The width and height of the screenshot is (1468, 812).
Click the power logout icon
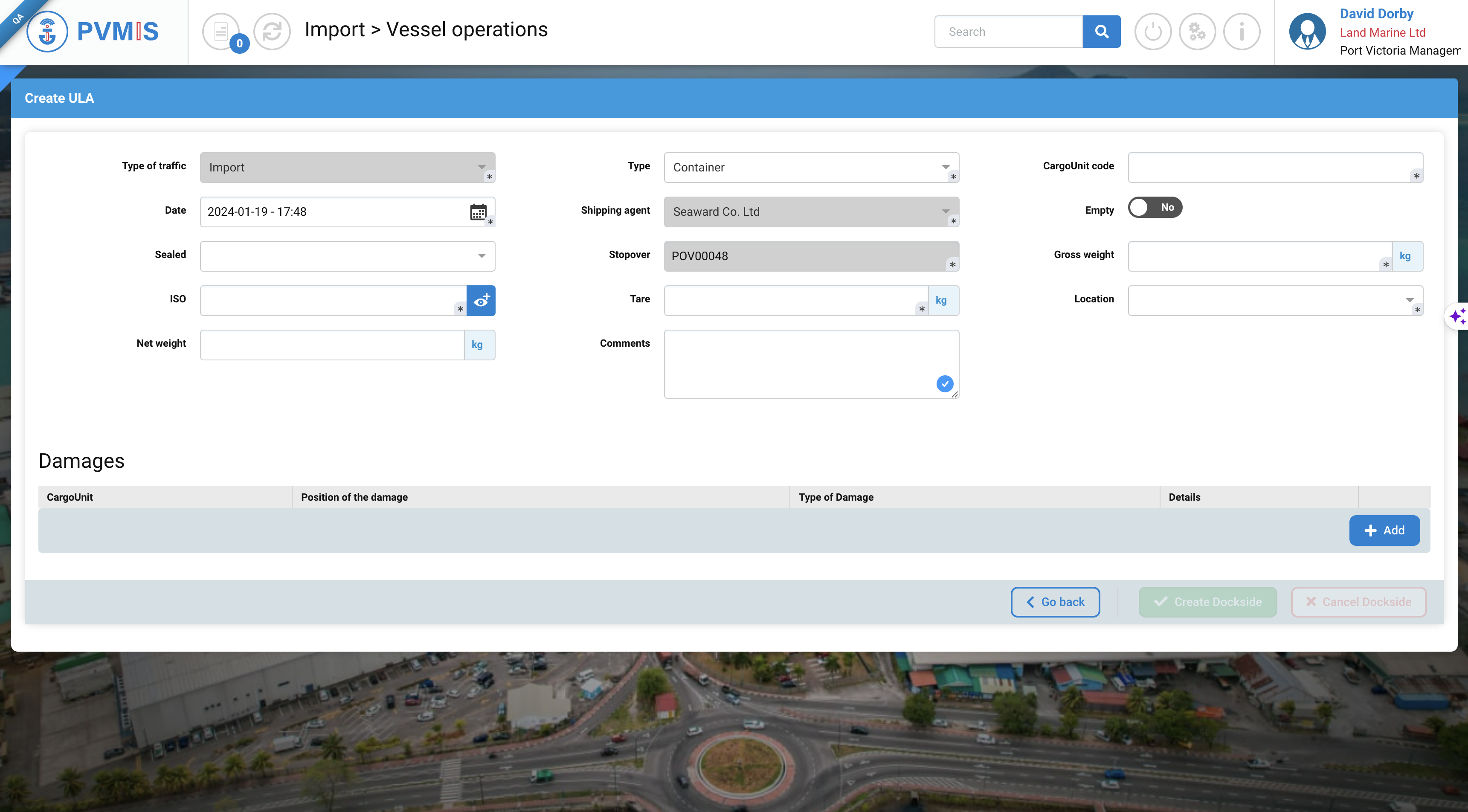[1152, 31]
